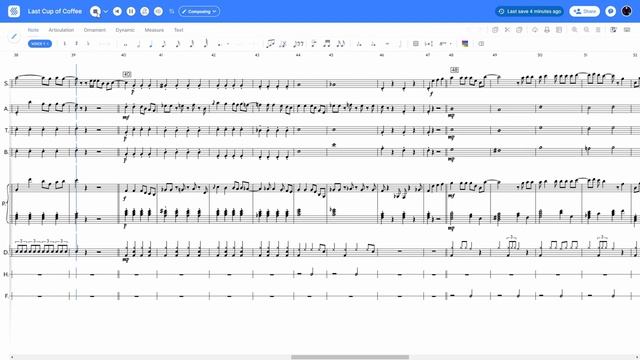Open the Voice 1 selector pill
Screen dimensions: 640x360
[40, 44]
